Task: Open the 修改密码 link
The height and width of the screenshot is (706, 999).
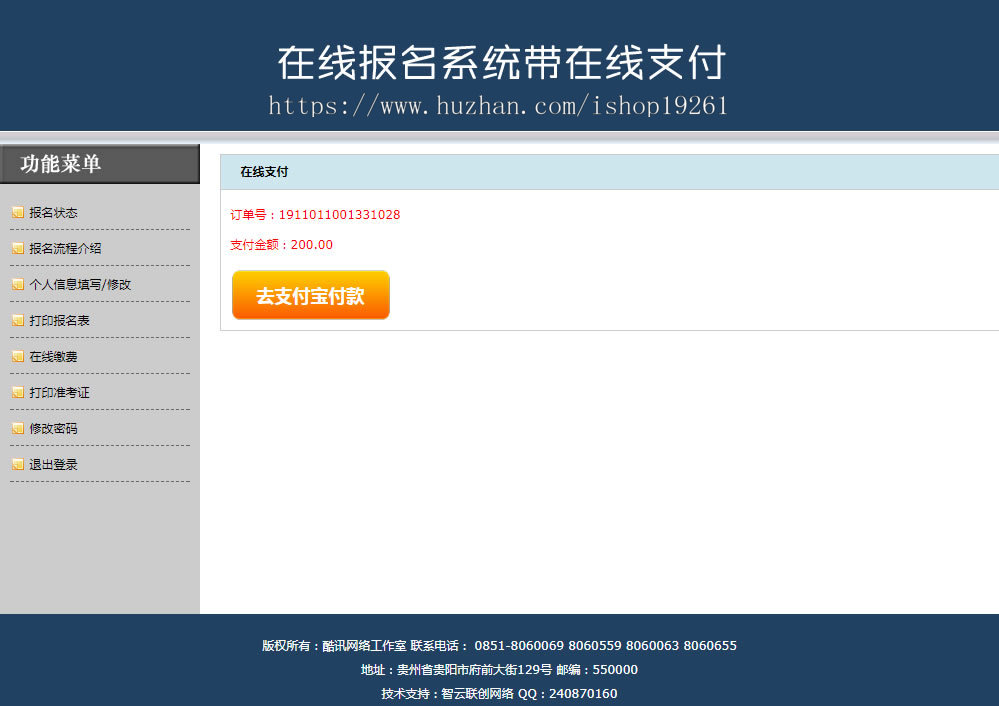Action: (54, 429)
